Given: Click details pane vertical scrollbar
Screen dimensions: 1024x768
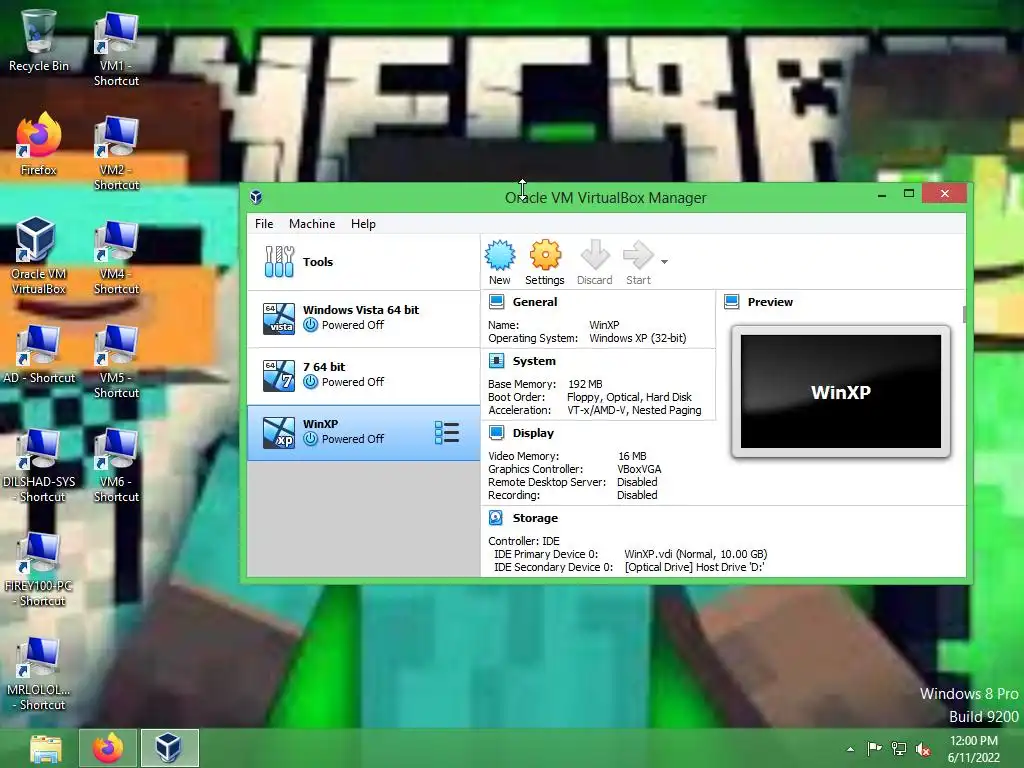Looking at the screenshot, I should pos(965,313).
